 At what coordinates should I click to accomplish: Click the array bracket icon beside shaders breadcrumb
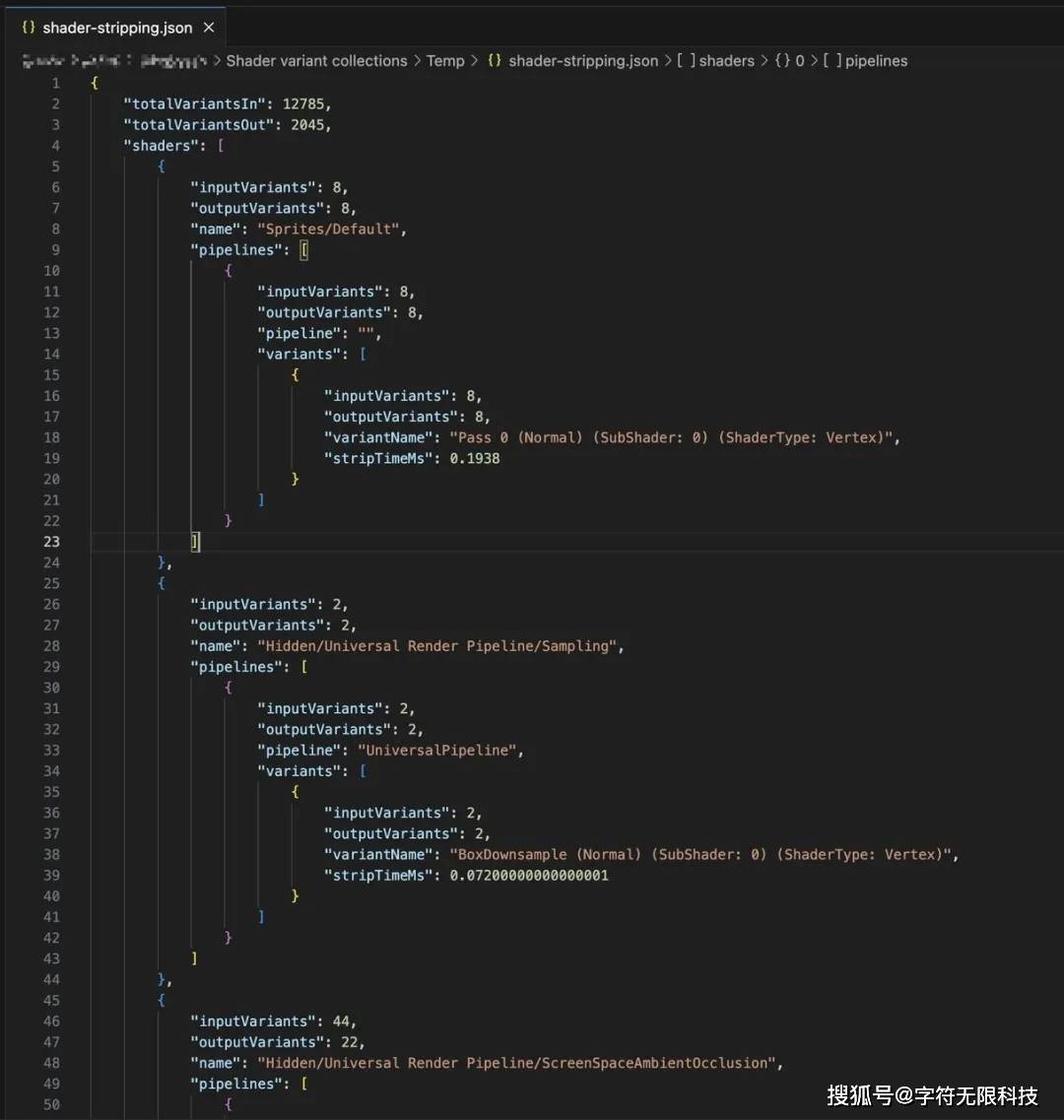pos(685,60)
